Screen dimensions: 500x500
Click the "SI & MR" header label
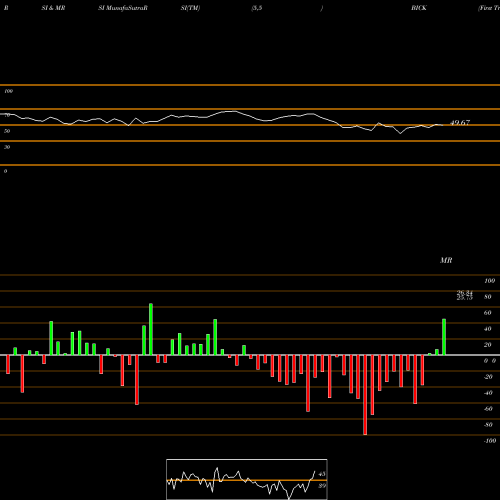pos(53,8)
